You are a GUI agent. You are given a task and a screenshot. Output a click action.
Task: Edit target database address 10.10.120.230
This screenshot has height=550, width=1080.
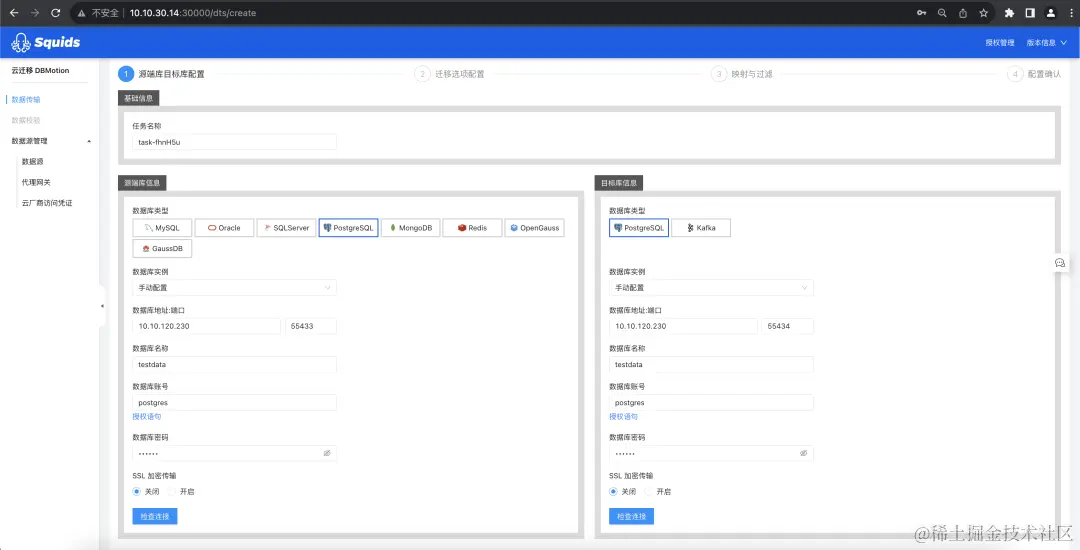click(683, 326)
